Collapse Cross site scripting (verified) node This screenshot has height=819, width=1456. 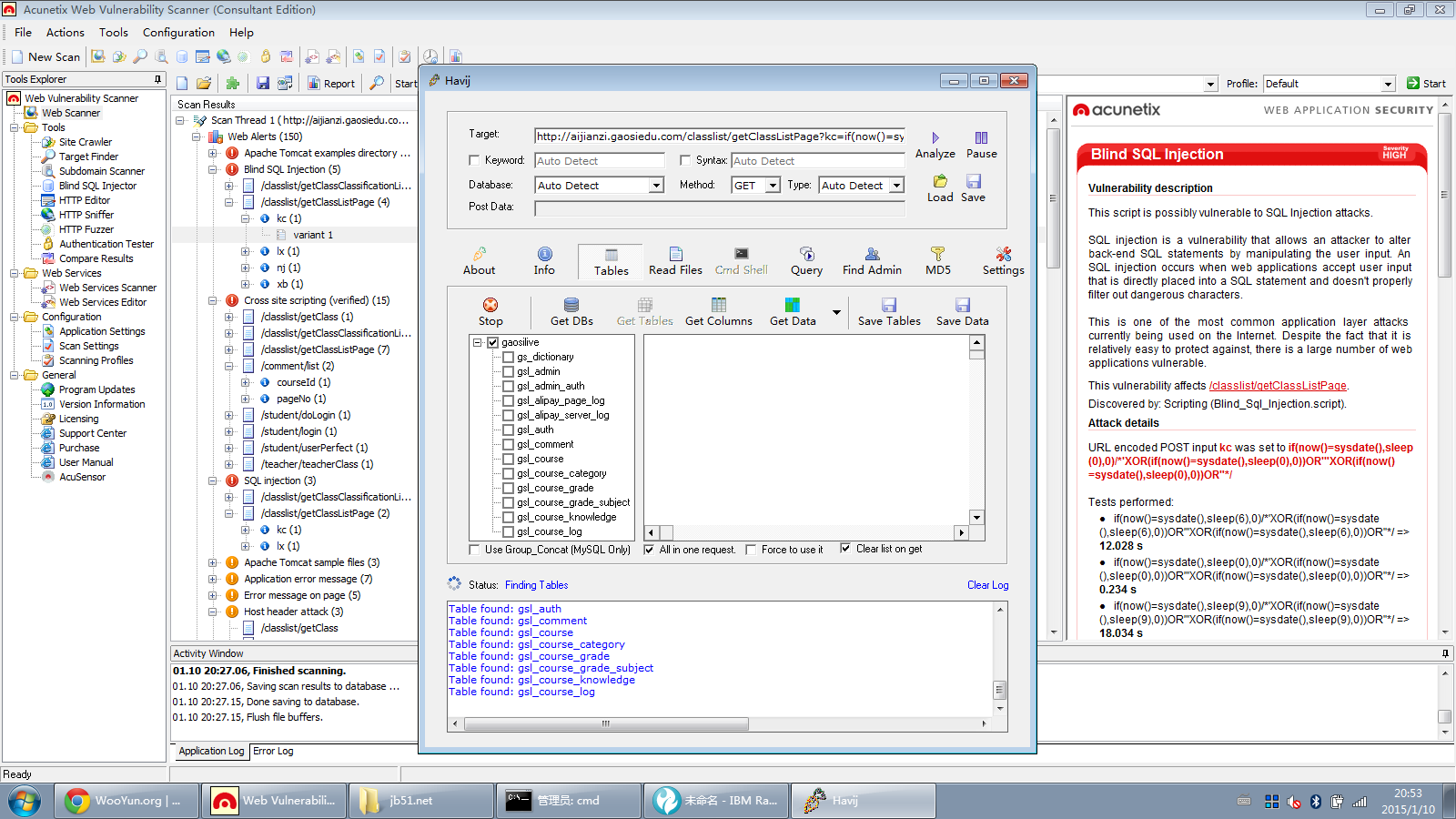point(213,300)
